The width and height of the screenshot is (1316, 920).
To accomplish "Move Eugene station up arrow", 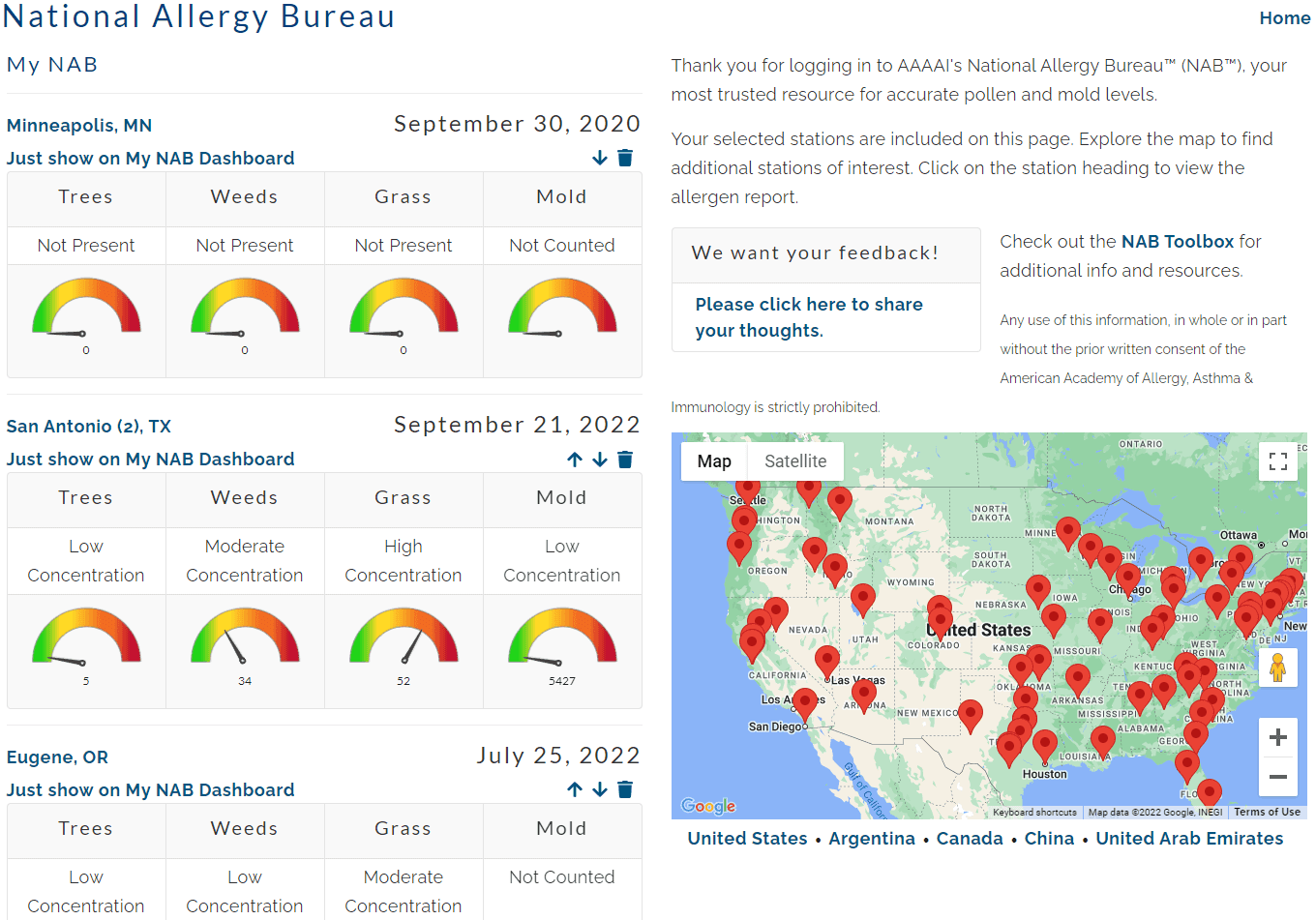I will point(575,789).
